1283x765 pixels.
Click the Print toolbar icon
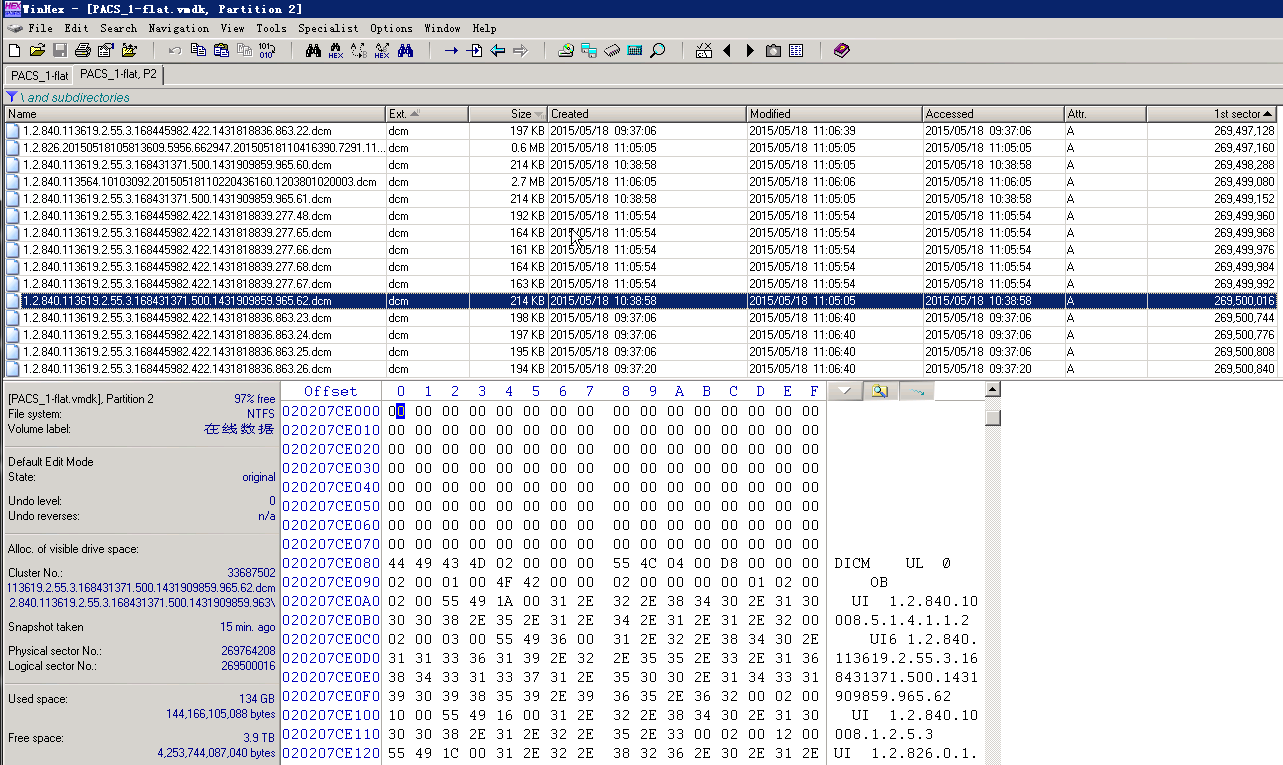[x=82, y=50]
